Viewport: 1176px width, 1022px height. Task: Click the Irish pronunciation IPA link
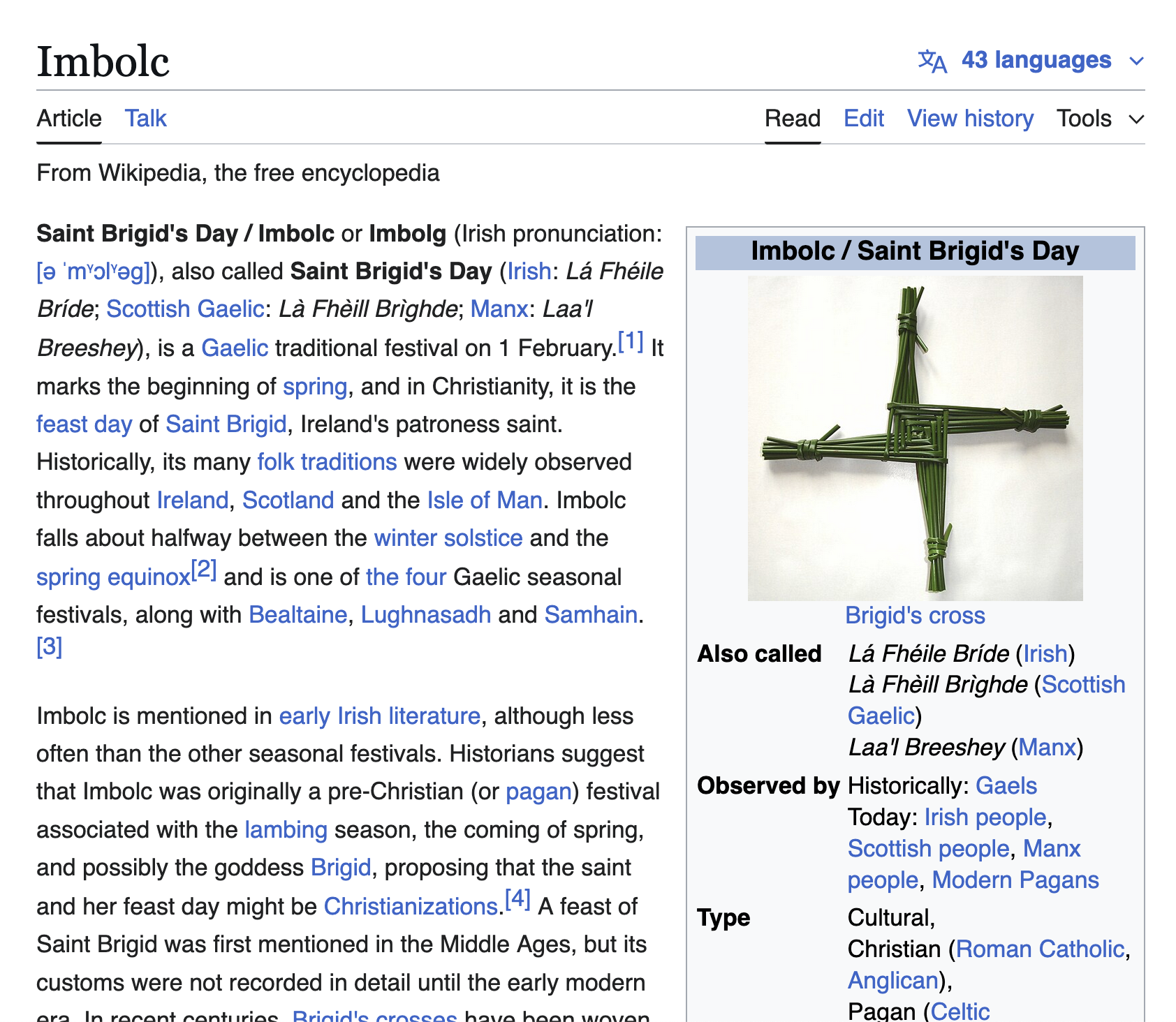tap(94, 272)
